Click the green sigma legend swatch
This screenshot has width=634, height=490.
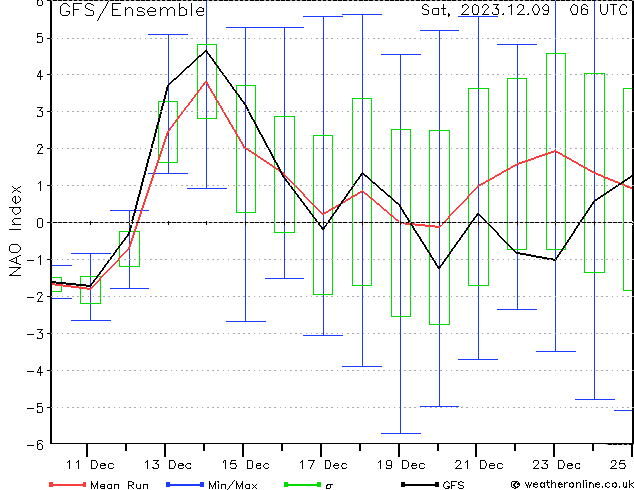[303, 484]
